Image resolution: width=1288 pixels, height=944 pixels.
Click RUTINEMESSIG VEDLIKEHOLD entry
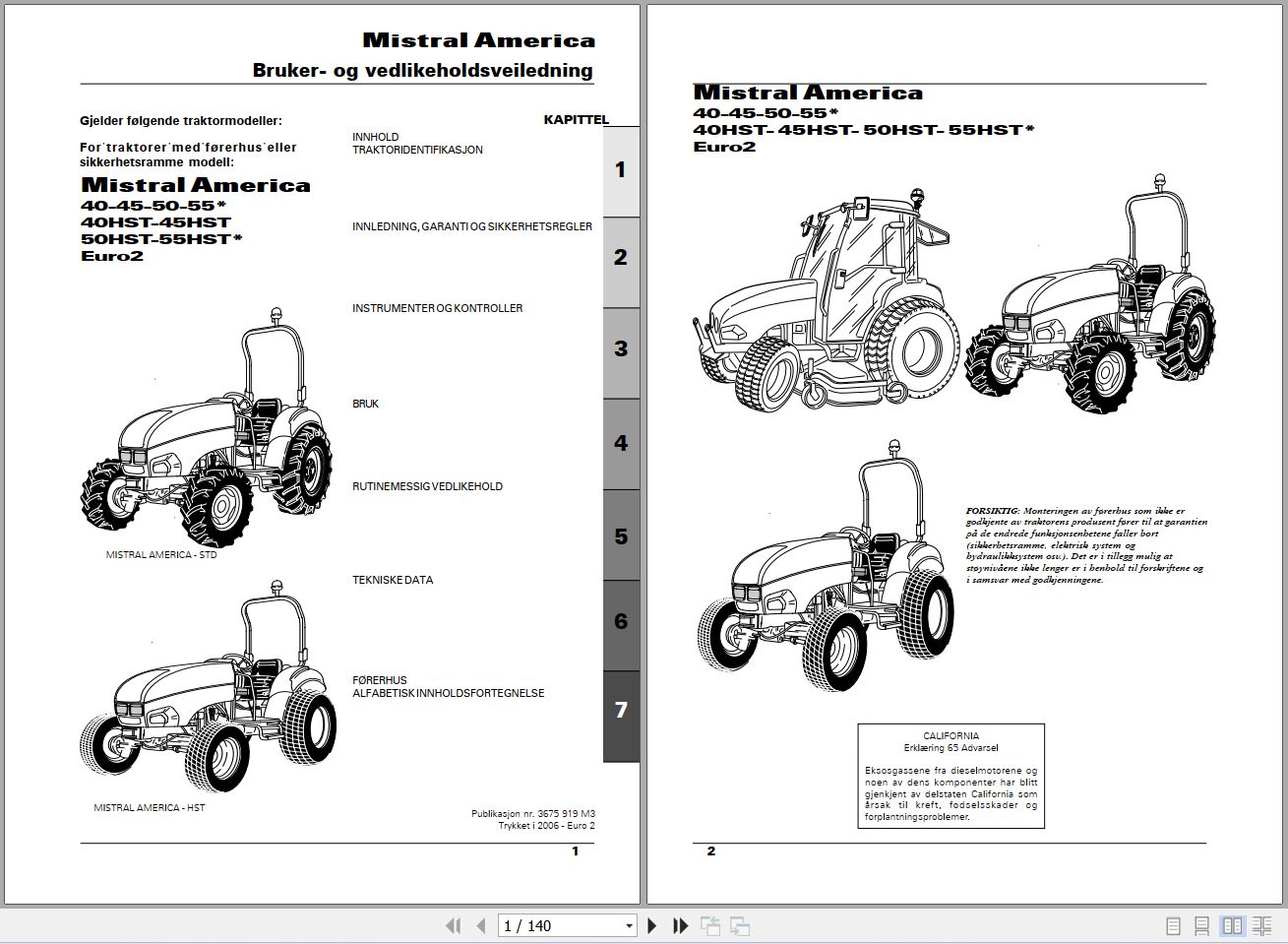tap(427, 486)
